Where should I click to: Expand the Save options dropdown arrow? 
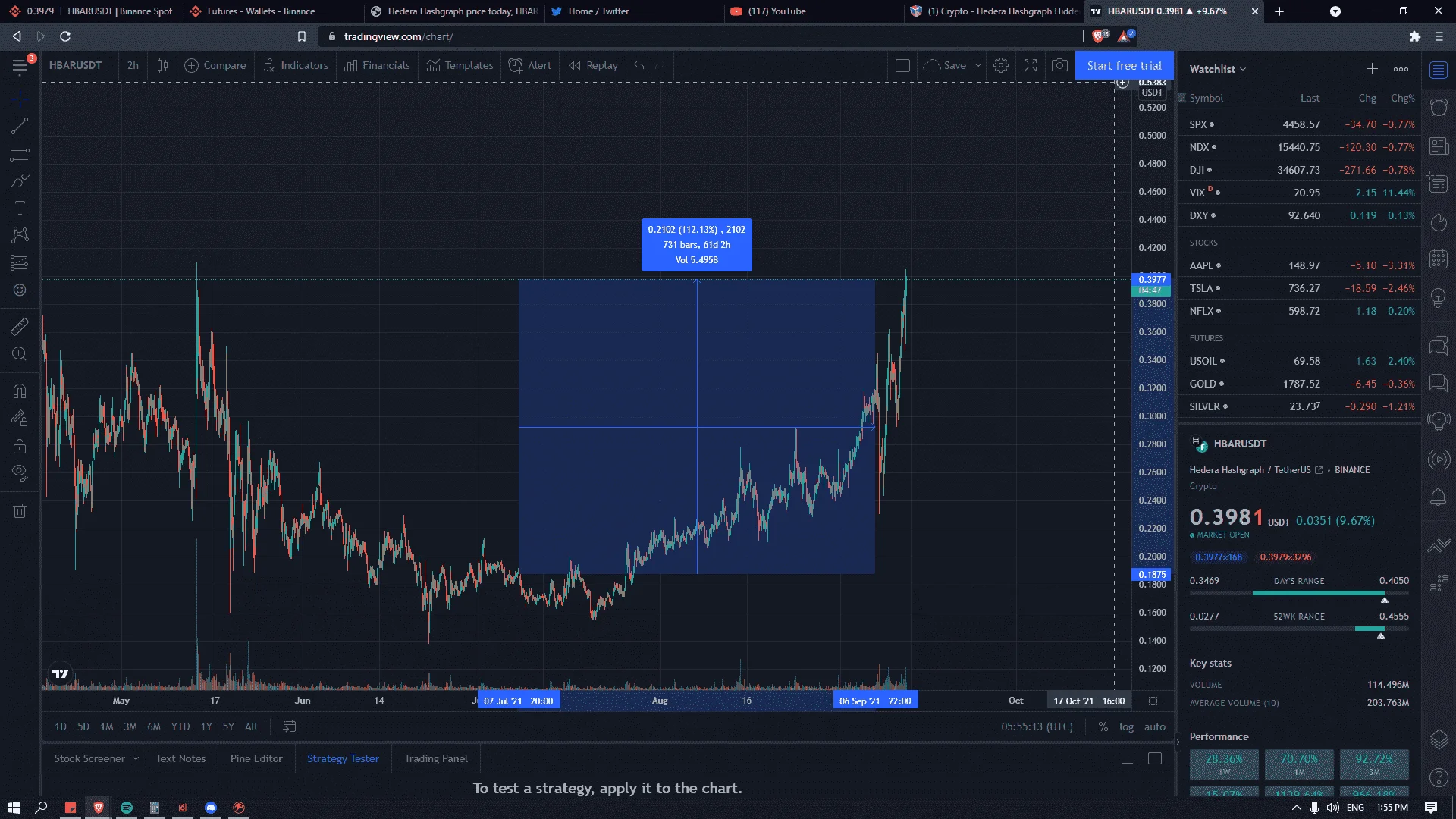tap(978, 65)
